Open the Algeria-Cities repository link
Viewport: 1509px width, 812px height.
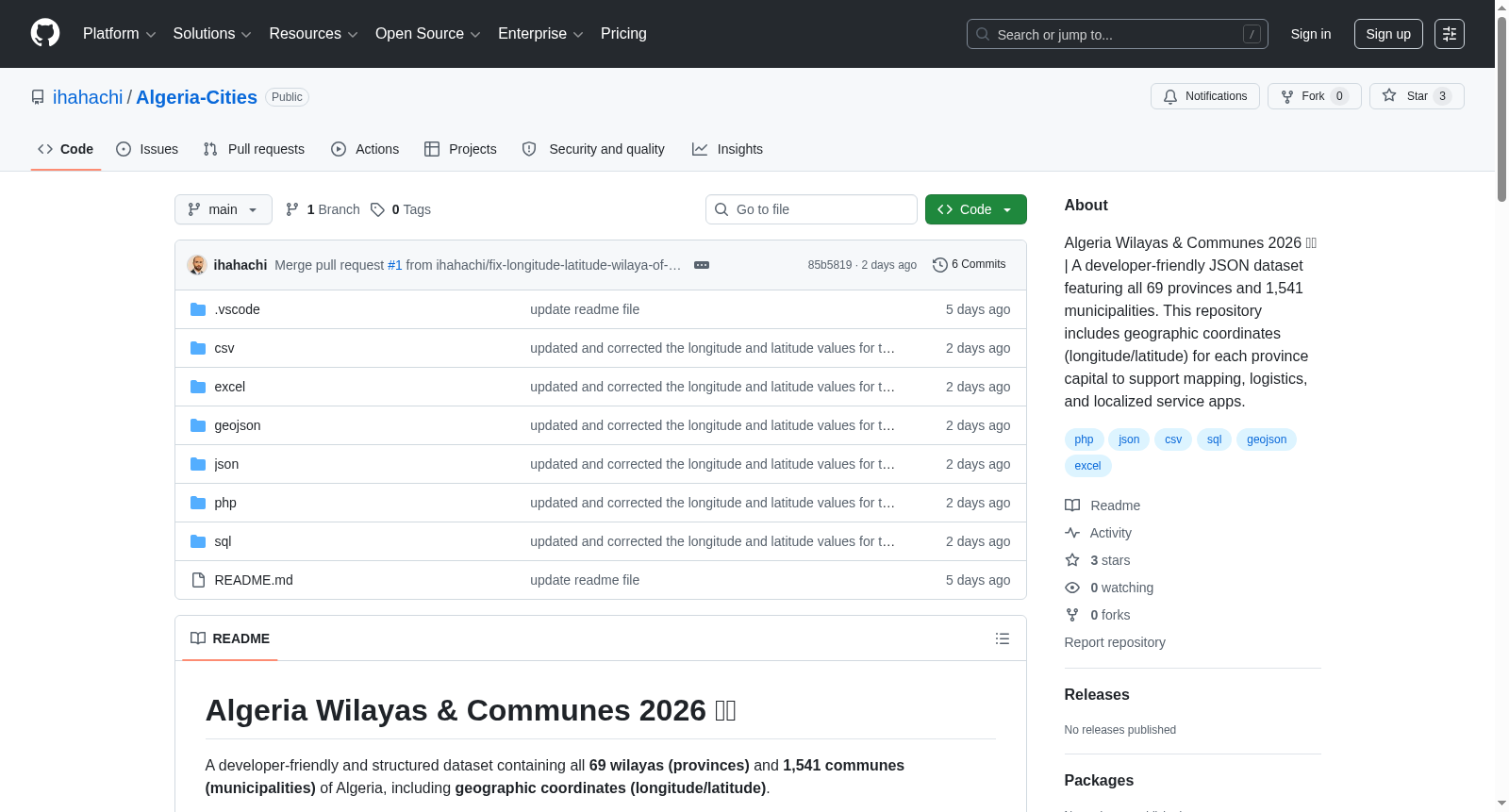coord(196,97)
